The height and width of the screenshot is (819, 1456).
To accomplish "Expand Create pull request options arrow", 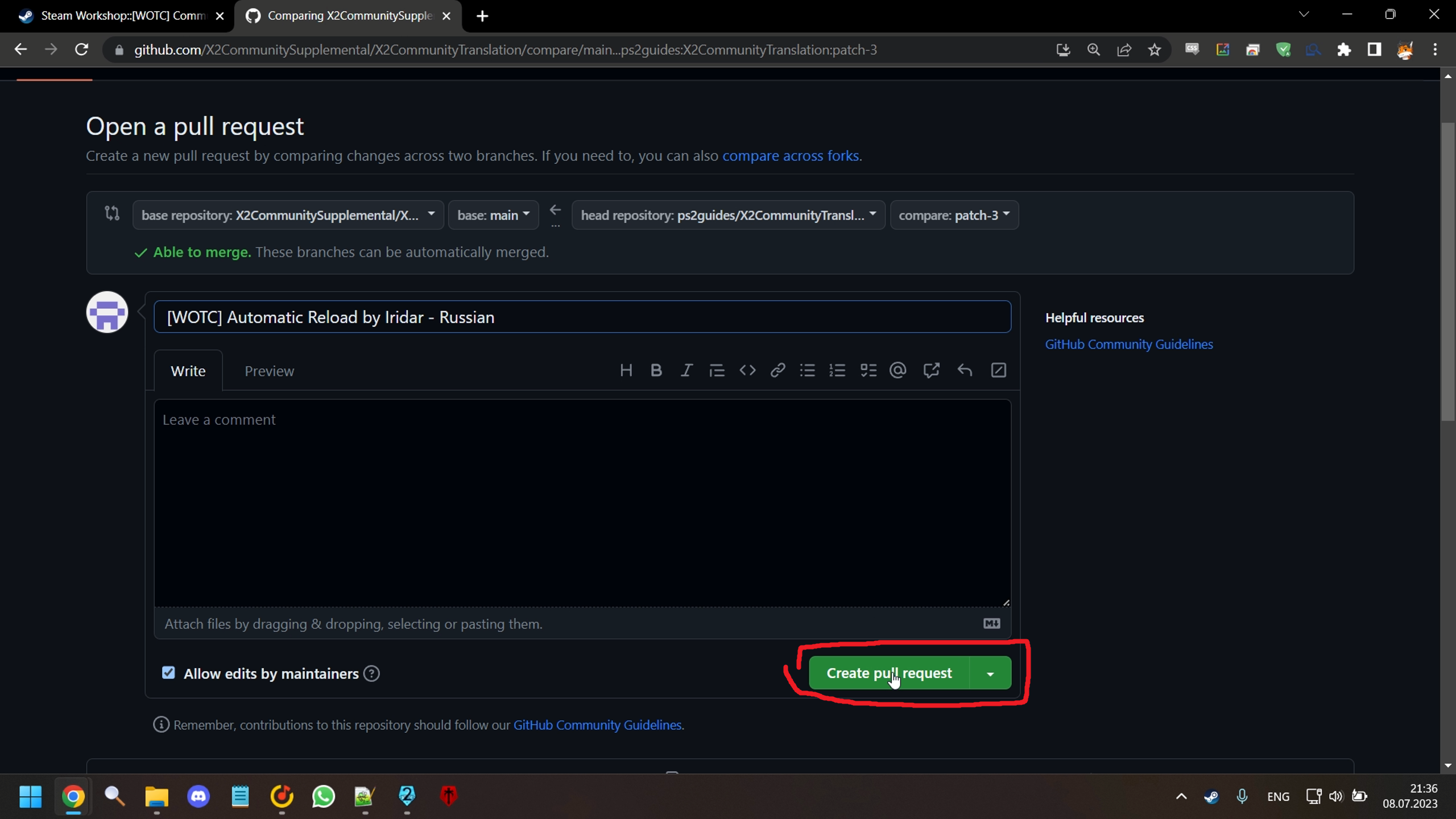I will 990,673.
